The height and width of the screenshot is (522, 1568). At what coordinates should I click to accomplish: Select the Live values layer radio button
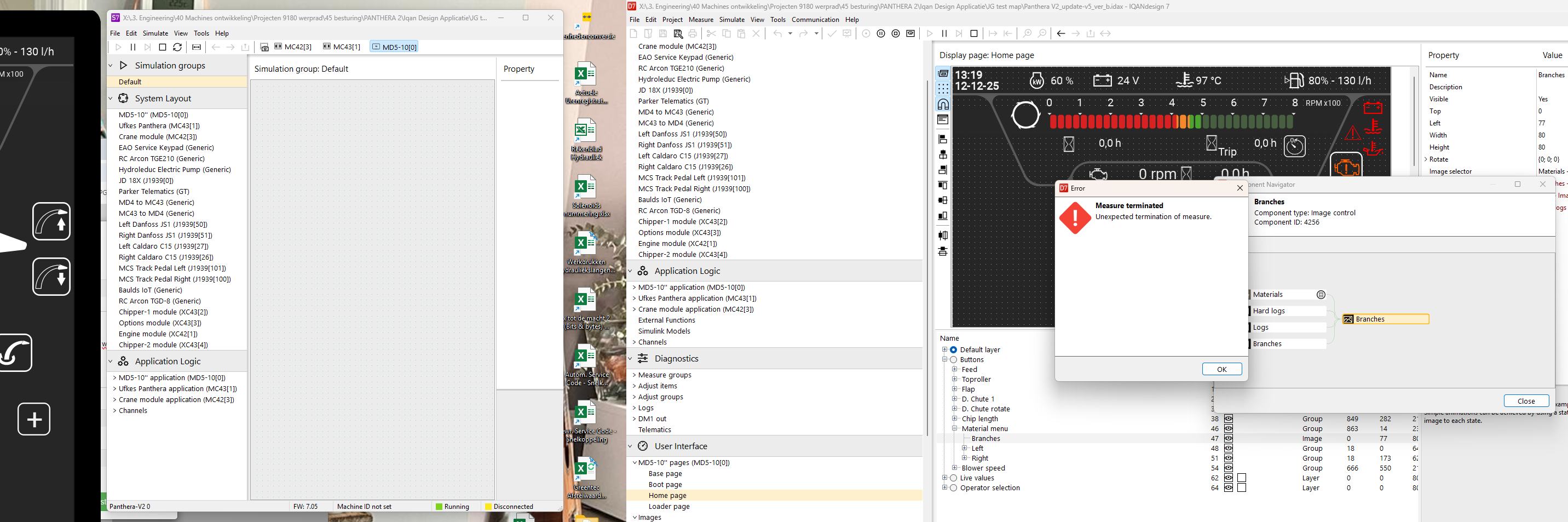953,478
